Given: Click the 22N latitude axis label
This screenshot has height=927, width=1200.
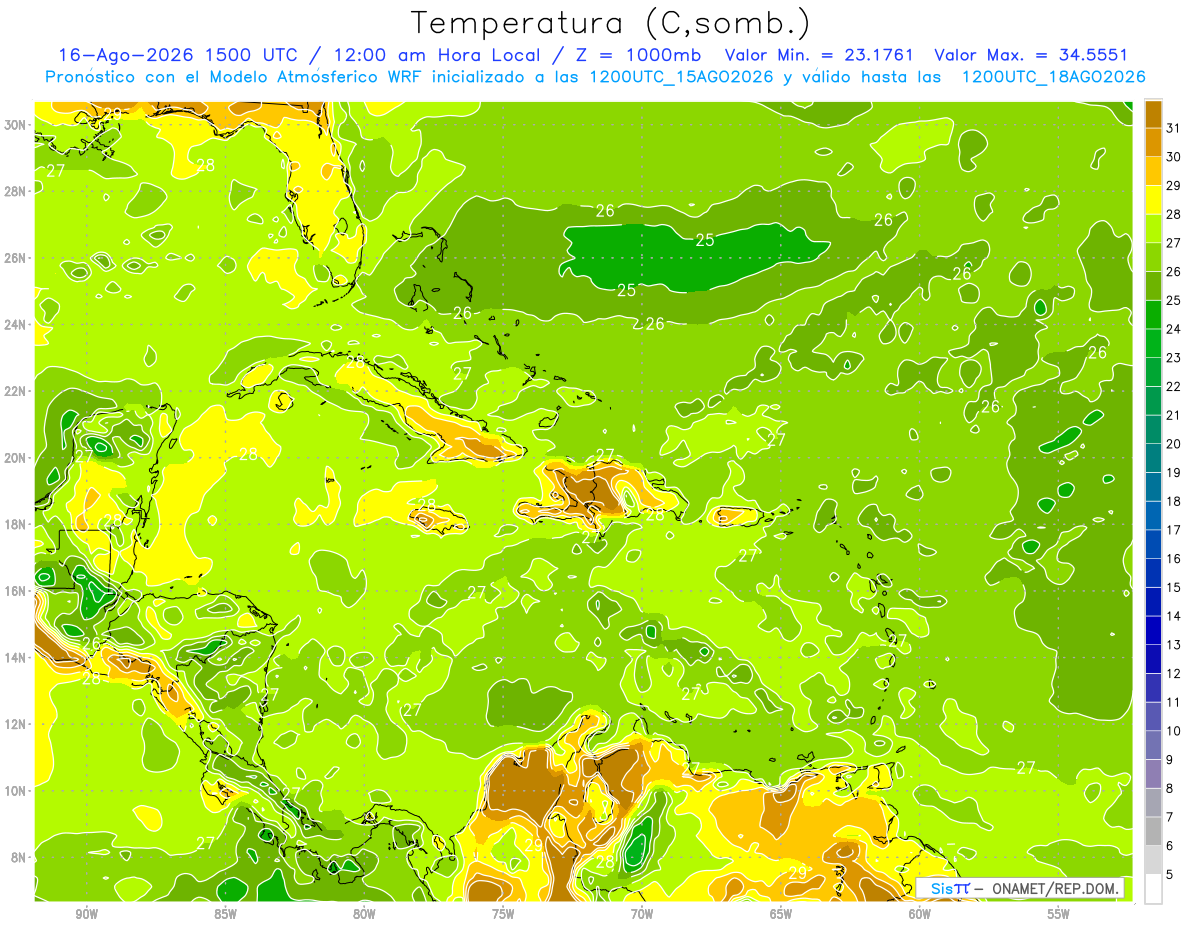Looking at the screenshot, I should click(x=15, y=391).
